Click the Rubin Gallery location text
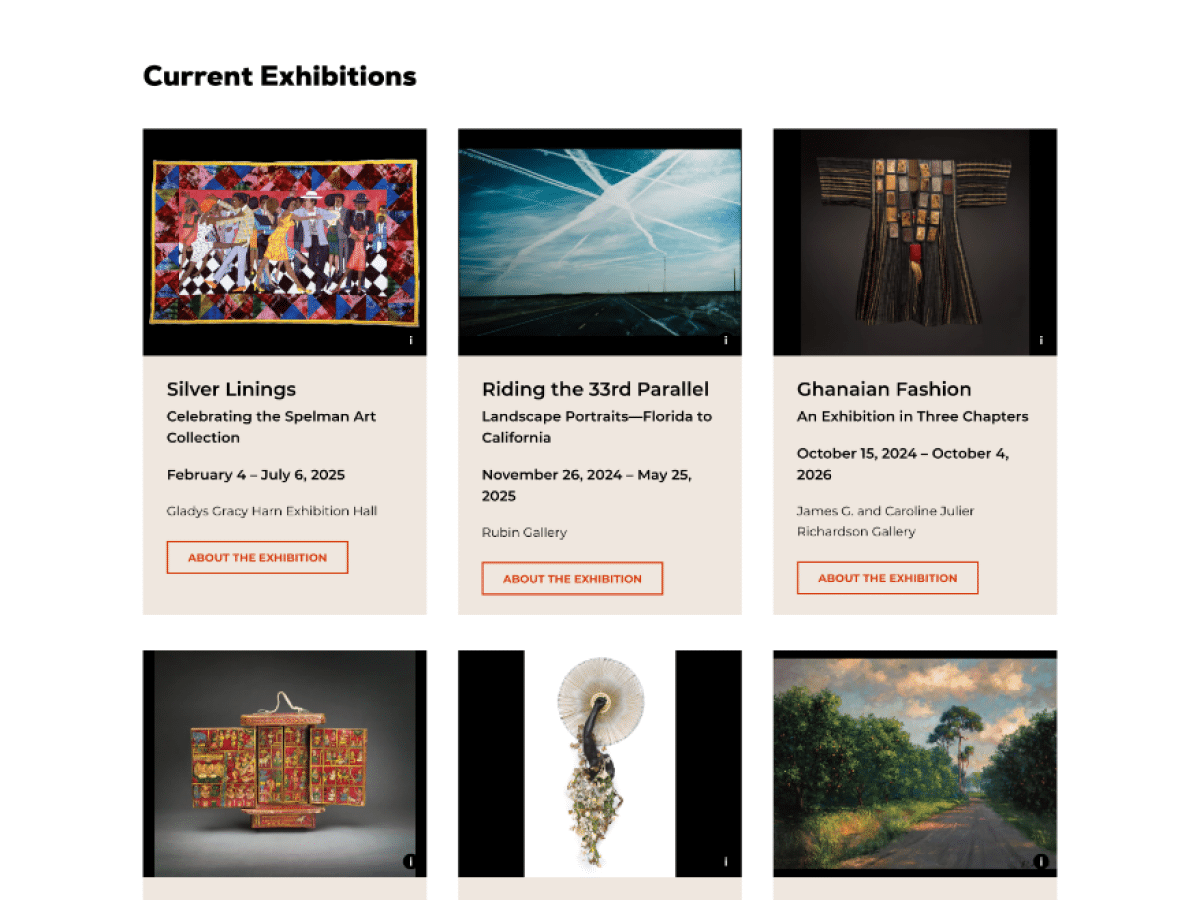 (x=524, y=532)
